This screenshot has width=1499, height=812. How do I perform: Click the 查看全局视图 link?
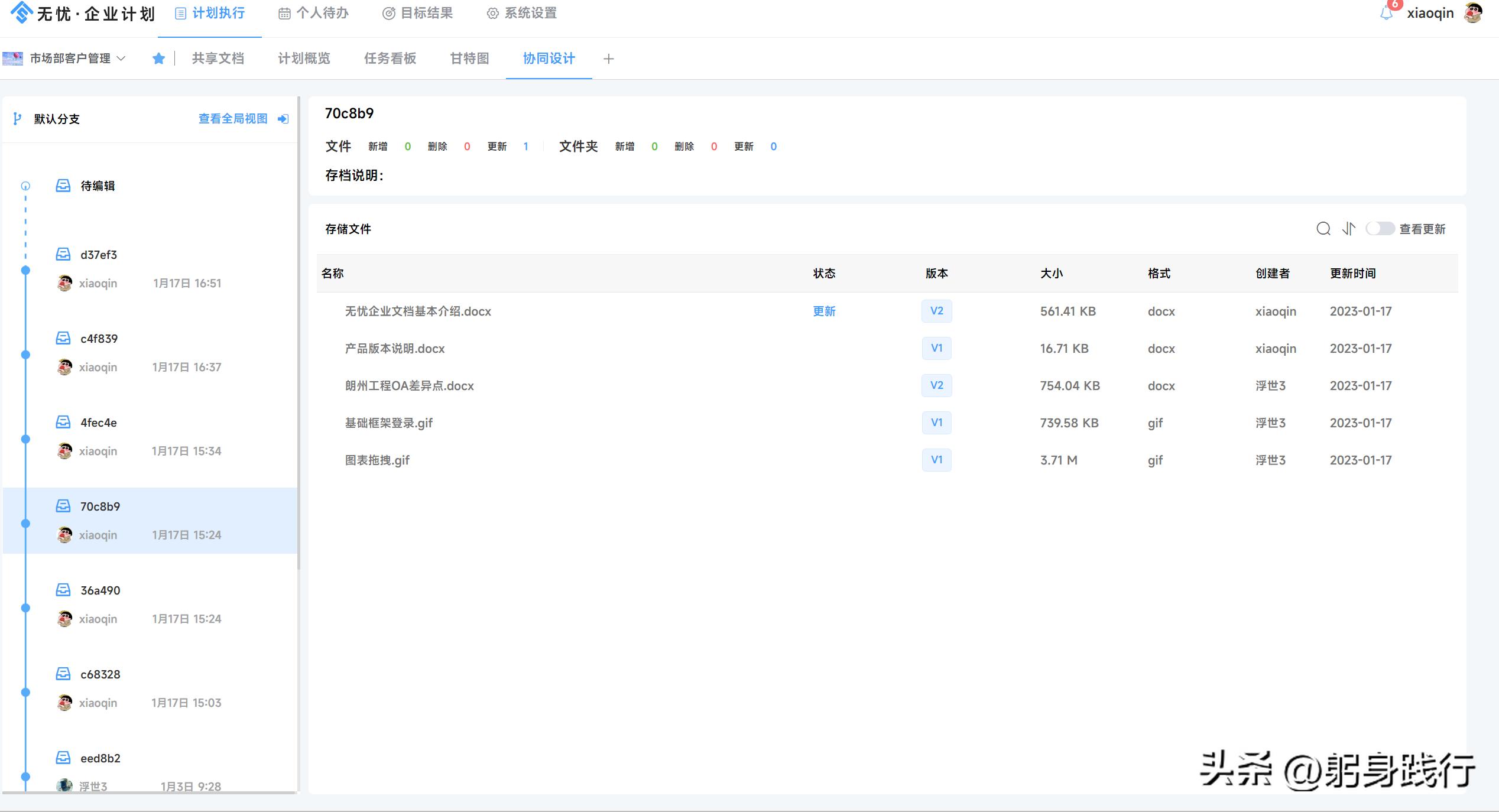233,119
